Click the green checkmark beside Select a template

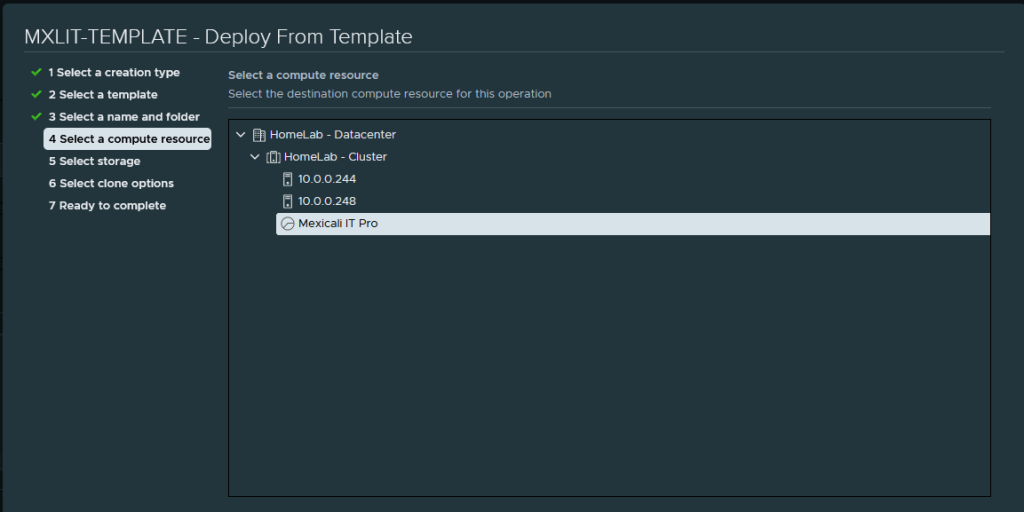[x=36, y=95]
